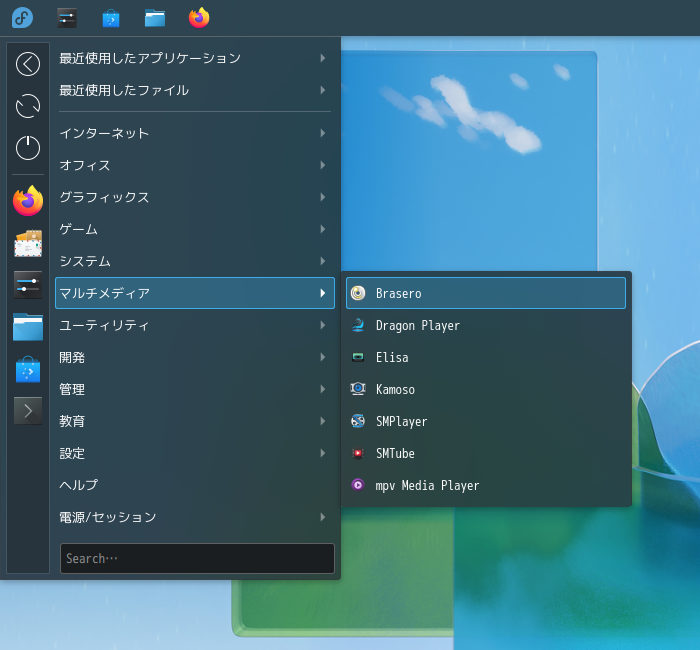700x650 pixels.
Task: Launch SMPlayer from the submenu
Action: [486, 421]
